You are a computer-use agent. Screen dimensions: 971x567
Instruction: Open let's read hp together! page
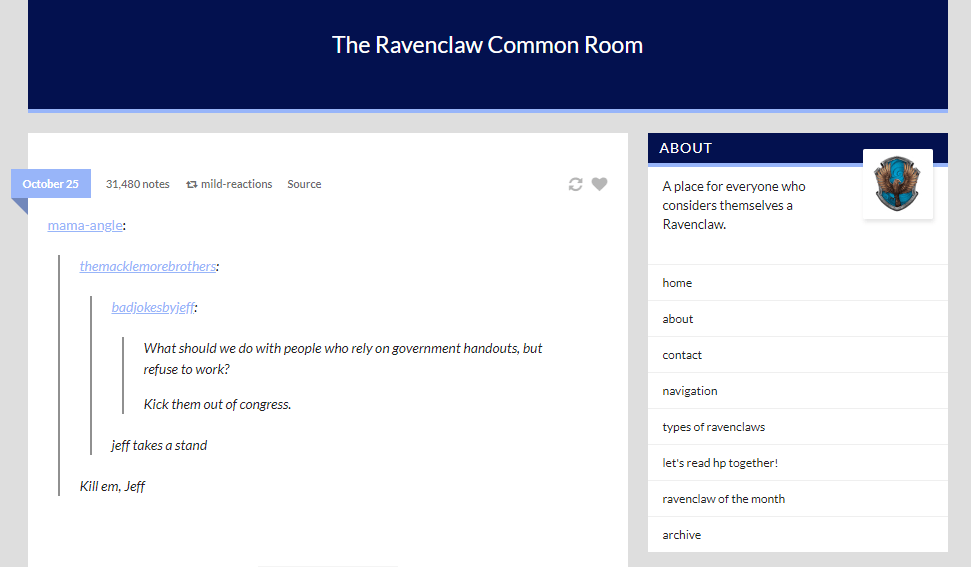pos(798,462)
